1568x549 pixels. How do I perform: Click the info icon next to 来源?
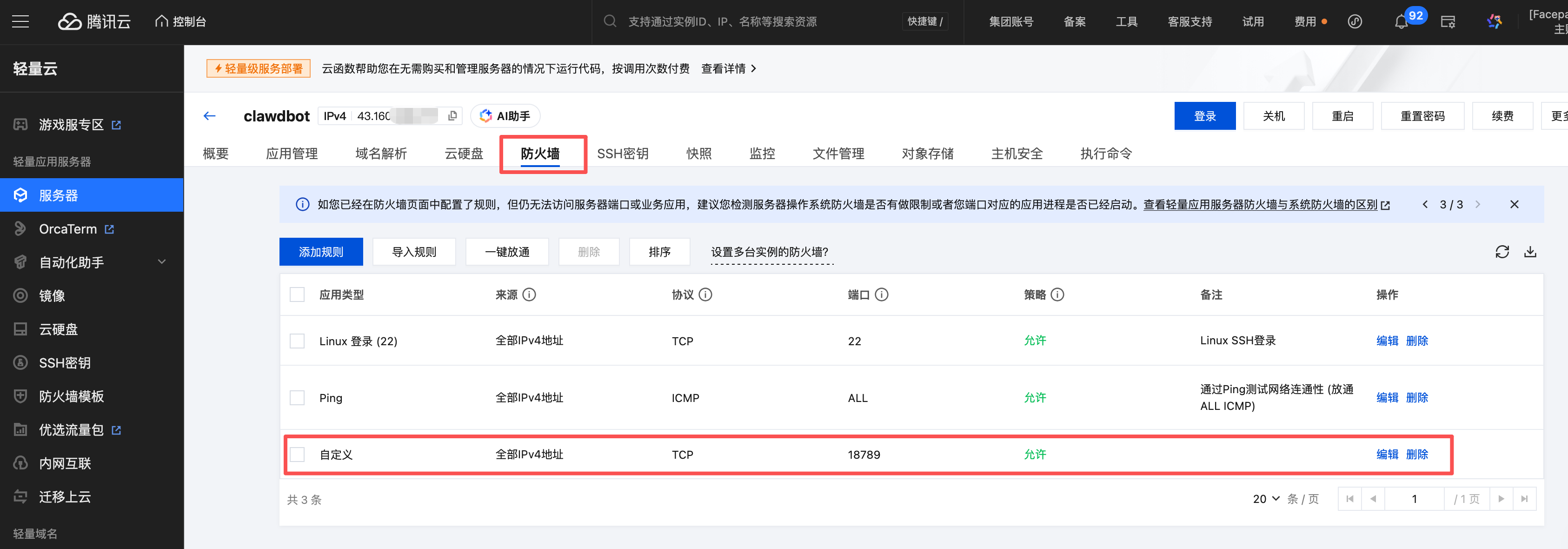click(x=530, y=295)
